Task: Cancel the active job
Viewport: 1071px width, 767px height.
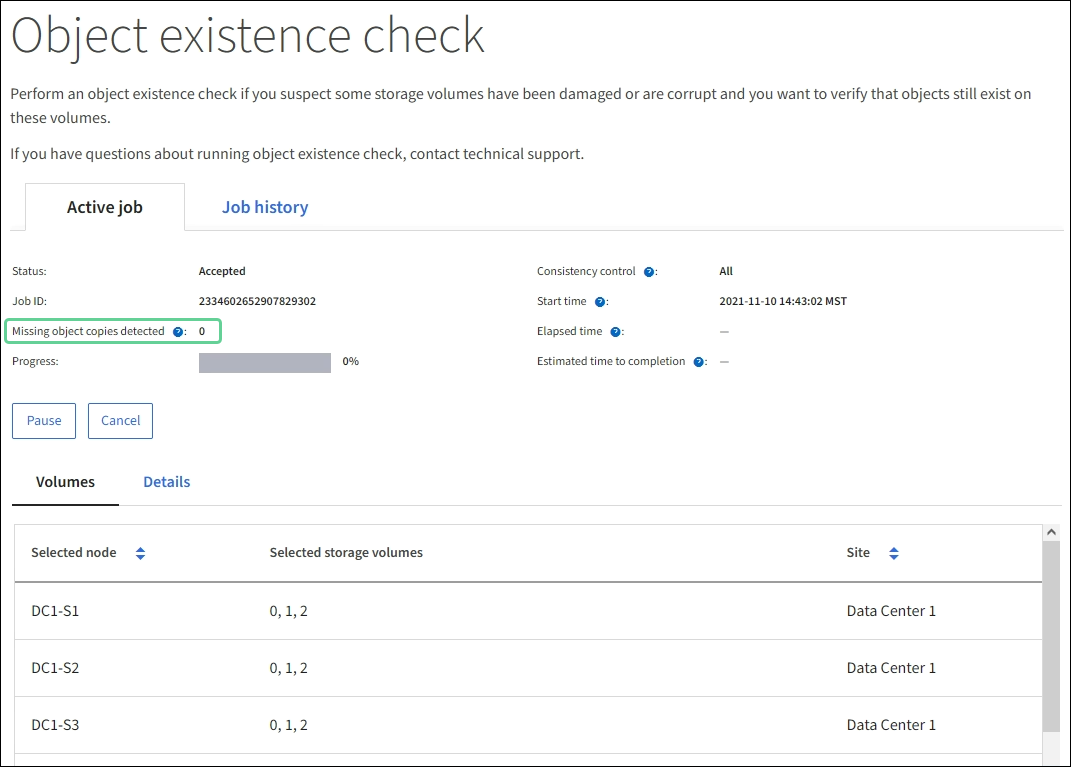Action: click(120, 420)
